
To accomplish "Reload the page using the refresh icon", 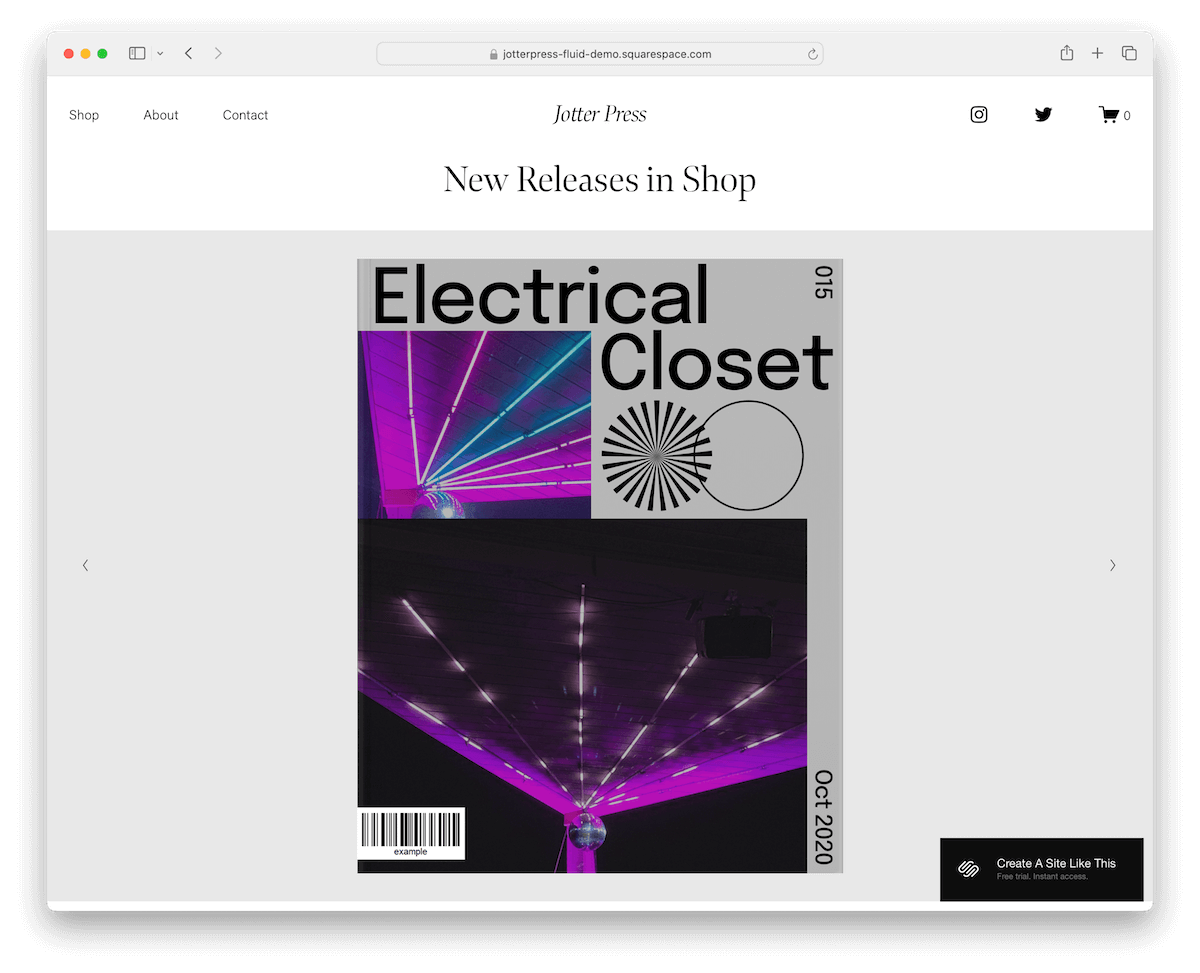I will tap(812, 54).
